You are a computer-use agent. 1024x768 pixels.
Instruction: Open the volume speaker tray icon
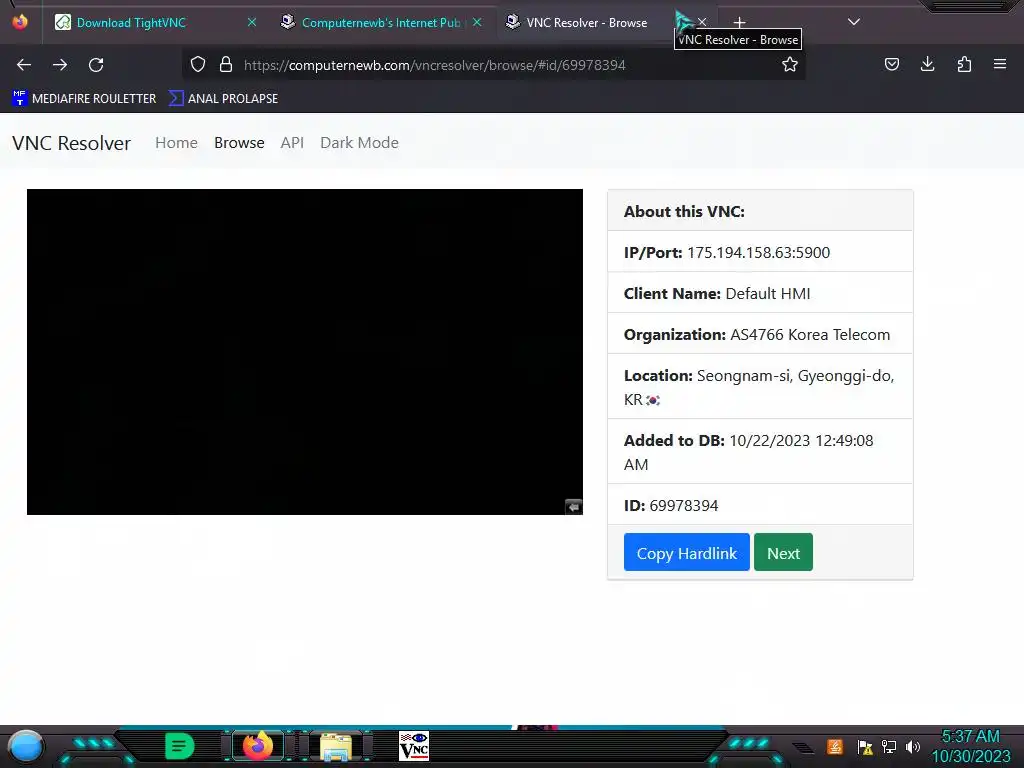pyautogui.click(x=913, y=746)
